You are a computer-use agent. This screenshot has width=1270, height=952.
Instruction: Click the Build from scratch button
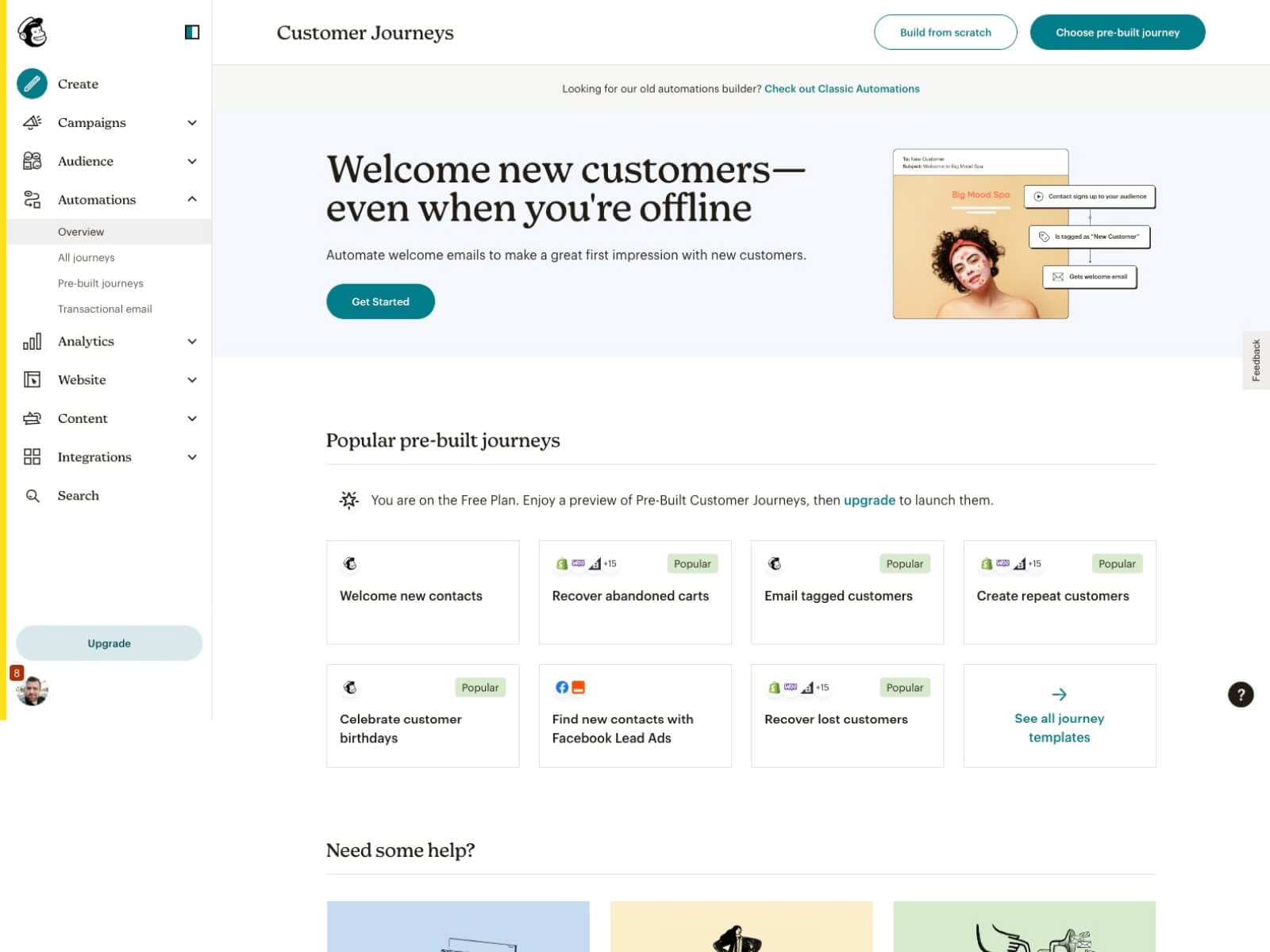point(945,33)
